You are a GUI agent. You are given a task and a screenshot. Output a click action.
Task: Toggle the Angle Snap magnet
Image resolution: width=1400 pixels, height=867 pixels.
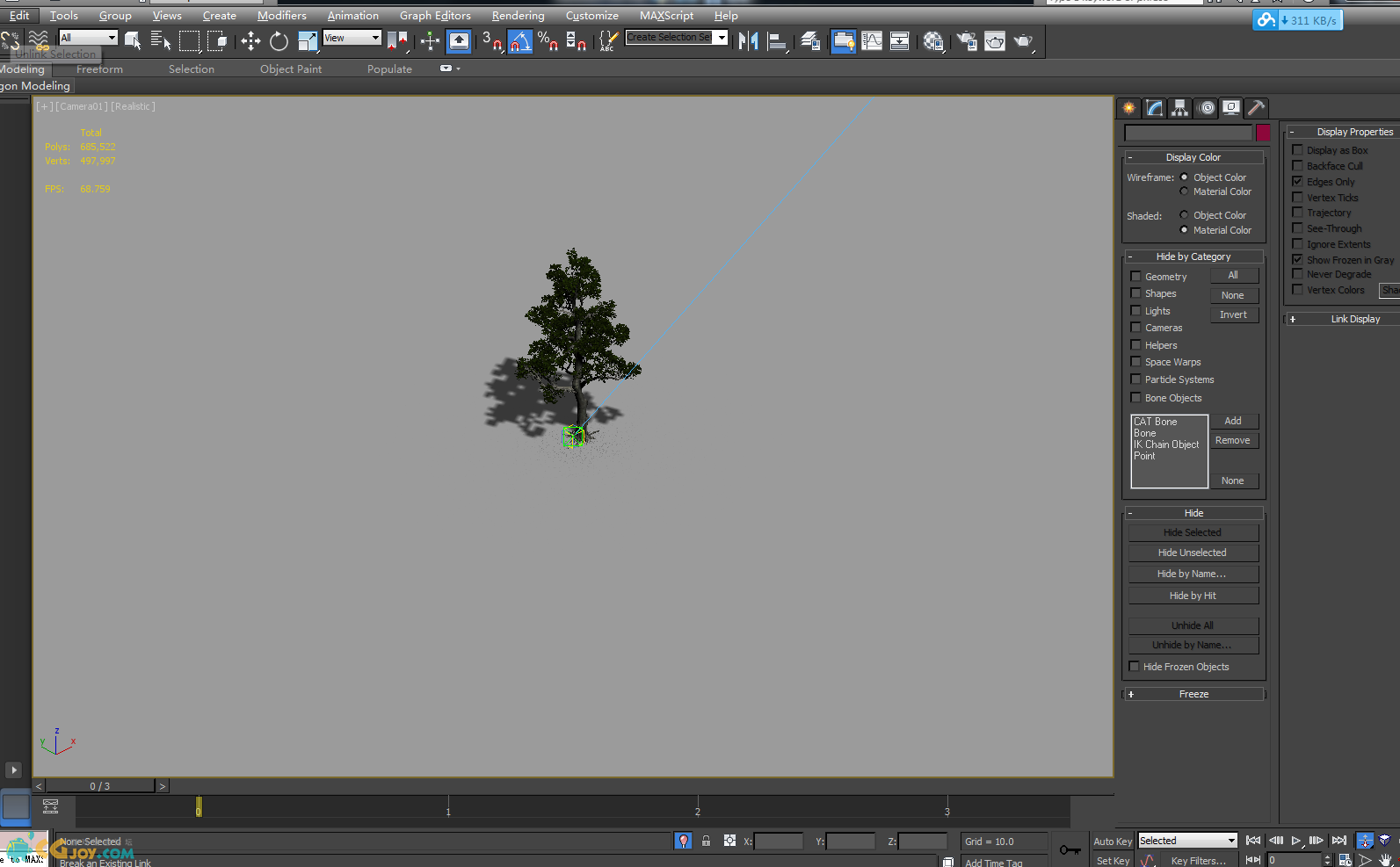(520, 40)
